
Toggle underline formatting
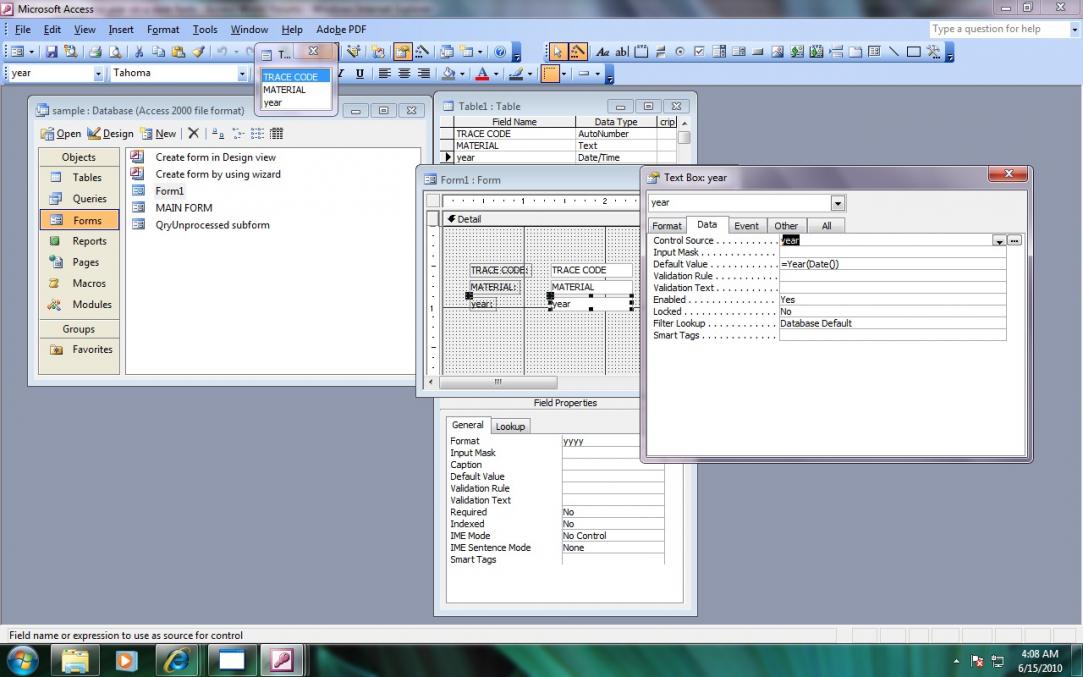tap(359, 73)
